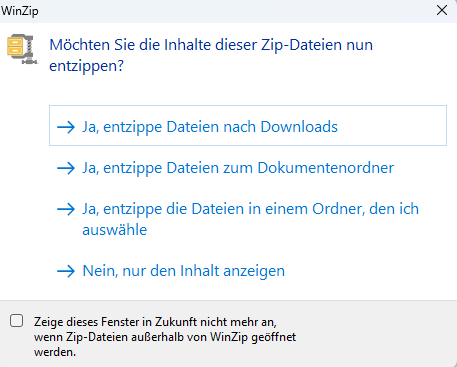
Task: Choose 'Ja, entzippe Dateien zum Dokumentenordner'
Action: click(x=226, y=168)
